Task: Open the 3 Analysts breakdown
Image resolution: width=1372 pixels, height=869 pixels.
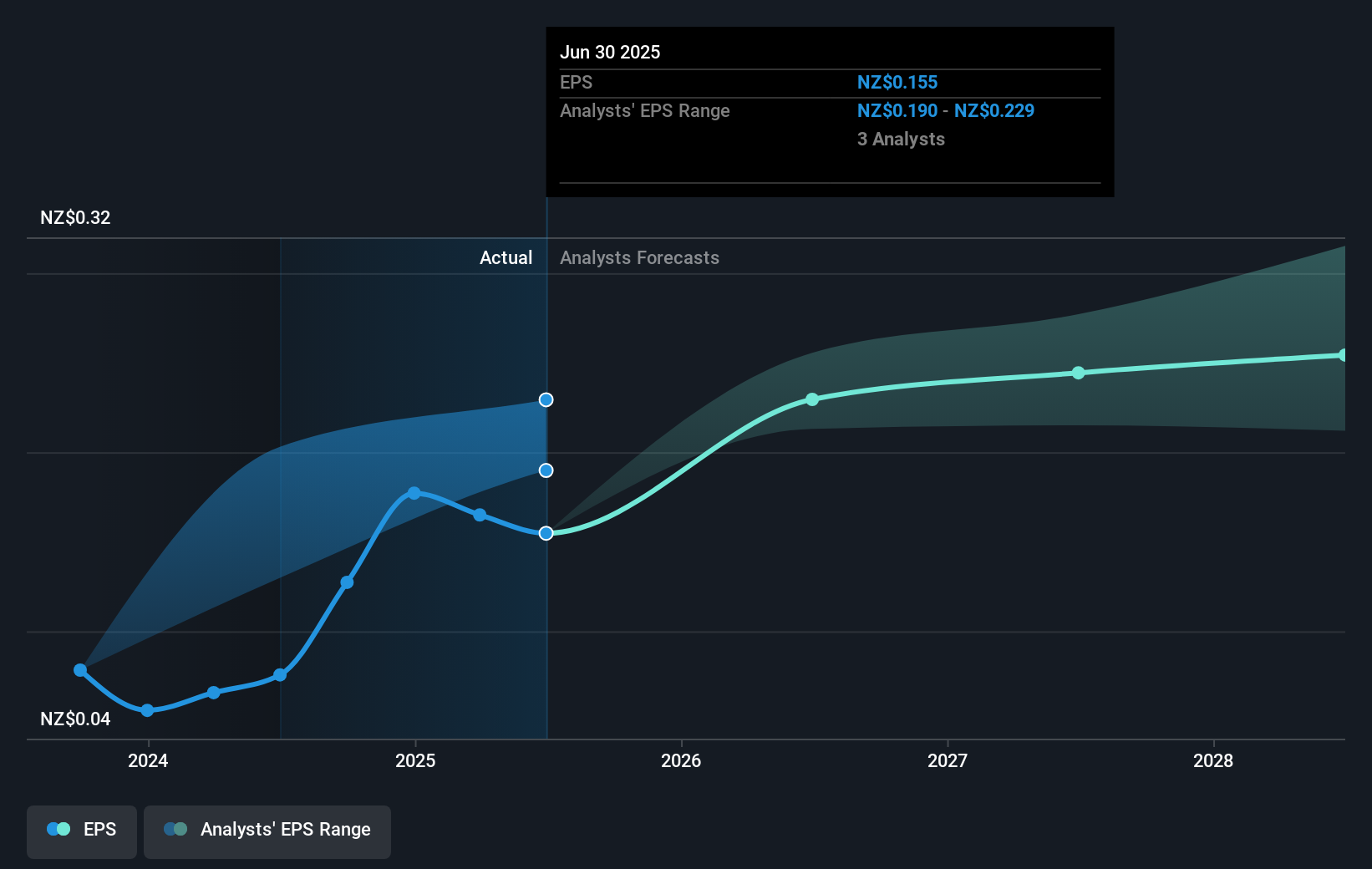Action: (901, 139)
